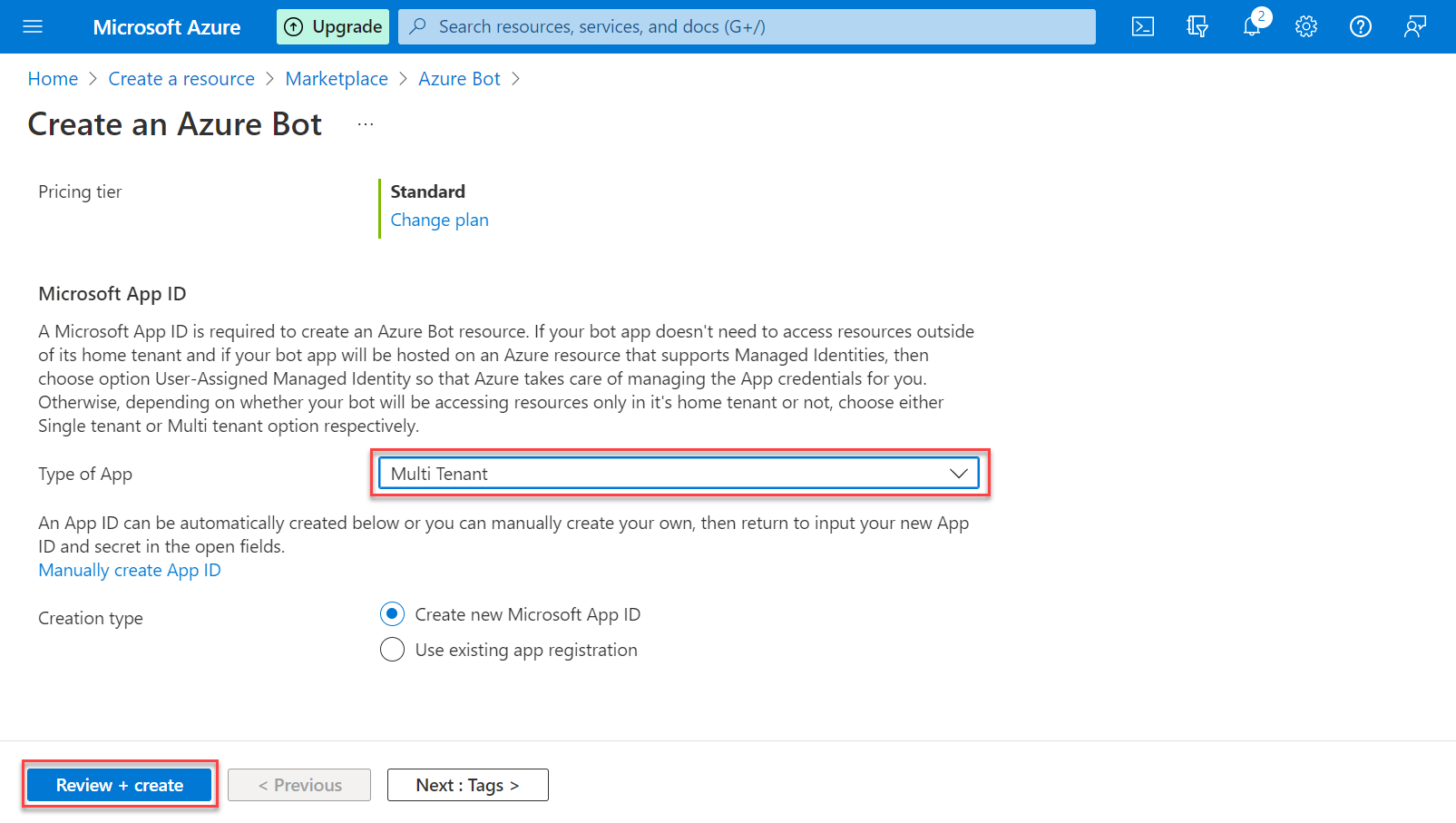The width and height of the screenshot is (1456, 823).
Task: Open help question mark icon
Action: [1361, 26]
